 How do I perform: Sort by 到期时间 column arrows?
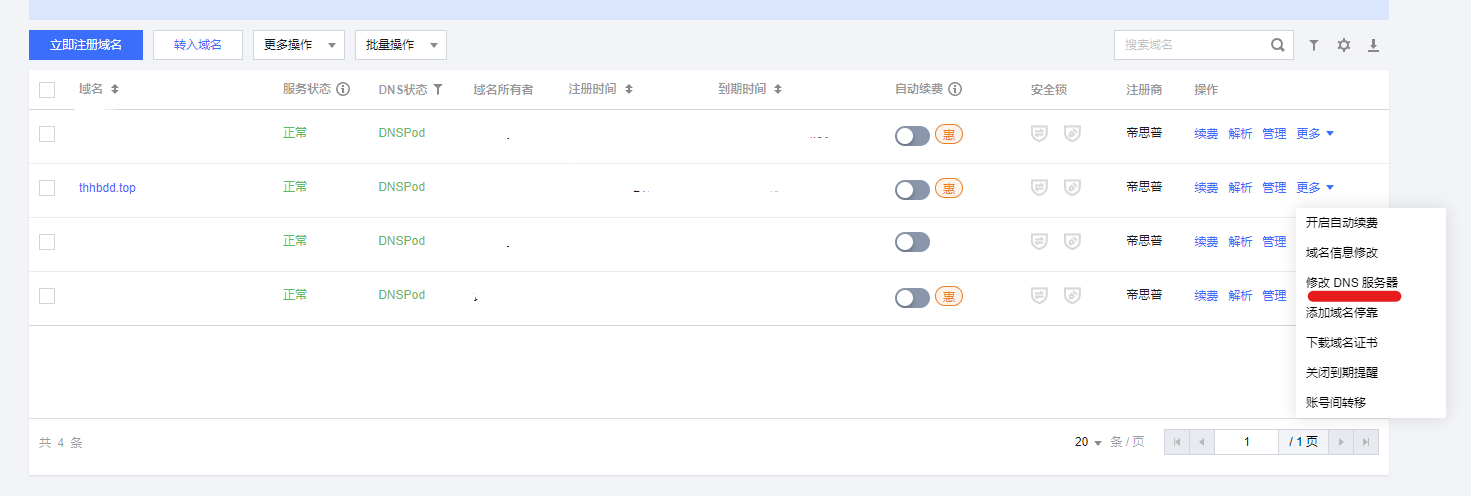(x=777, y=89)
